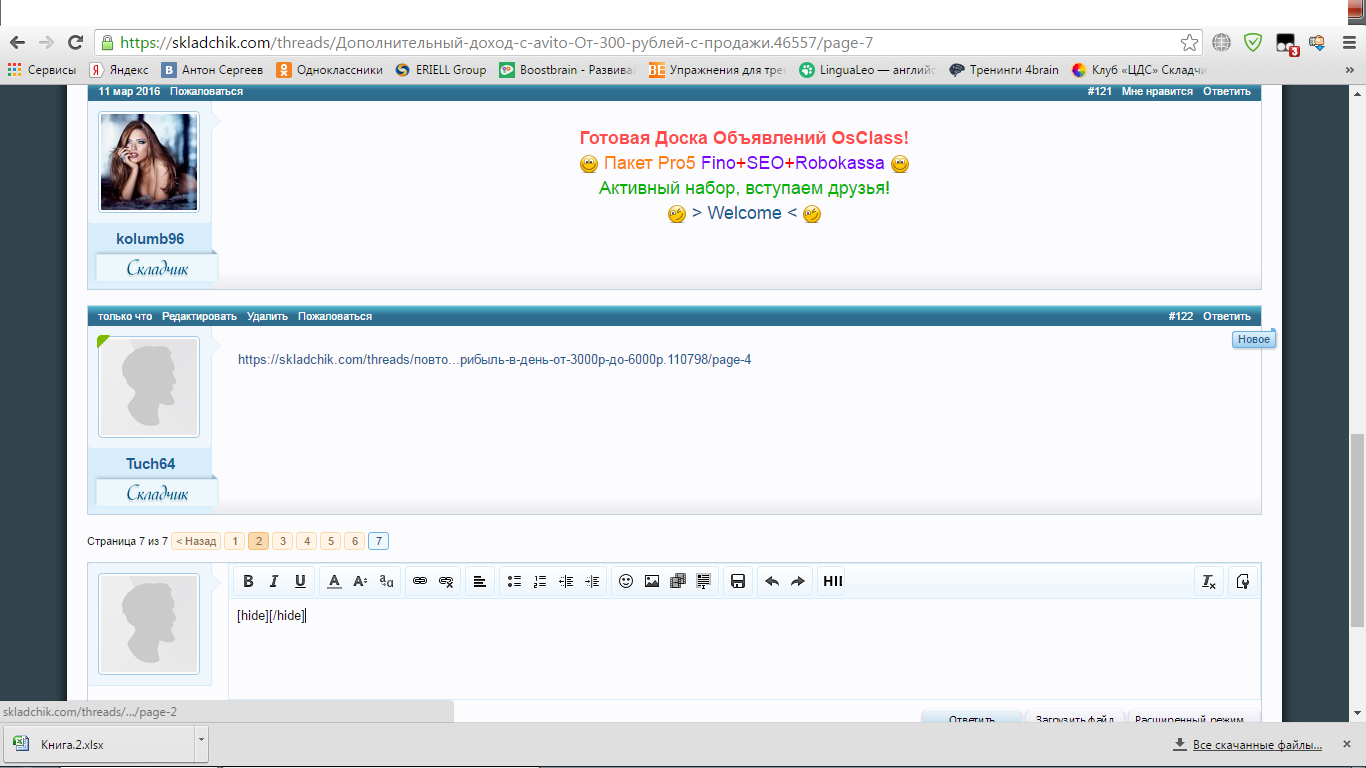The width and height of the screenshot is (1366, 768).
Task: Click kolumb96's avatar picture
Action: [x=149, y=162]
